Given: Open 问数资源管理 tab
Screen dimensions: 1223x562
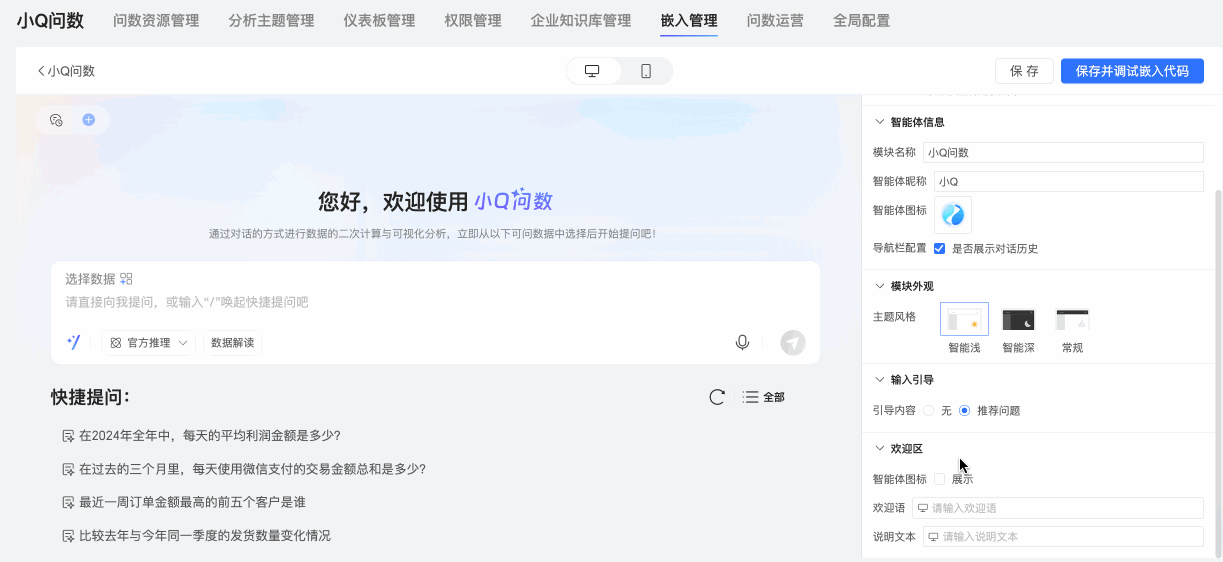Looking at the screenshot, I should [156, 20].
